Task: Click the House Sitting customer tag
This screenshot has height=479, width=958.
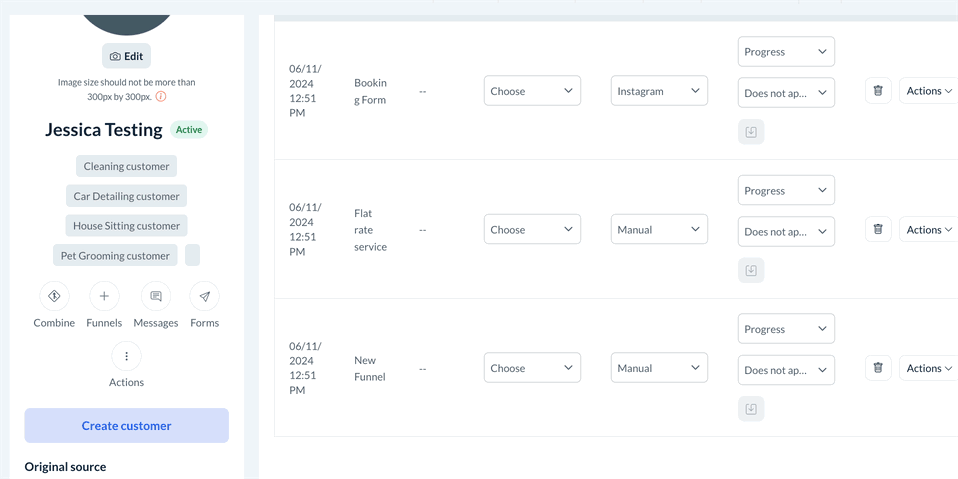Action: 127,226
